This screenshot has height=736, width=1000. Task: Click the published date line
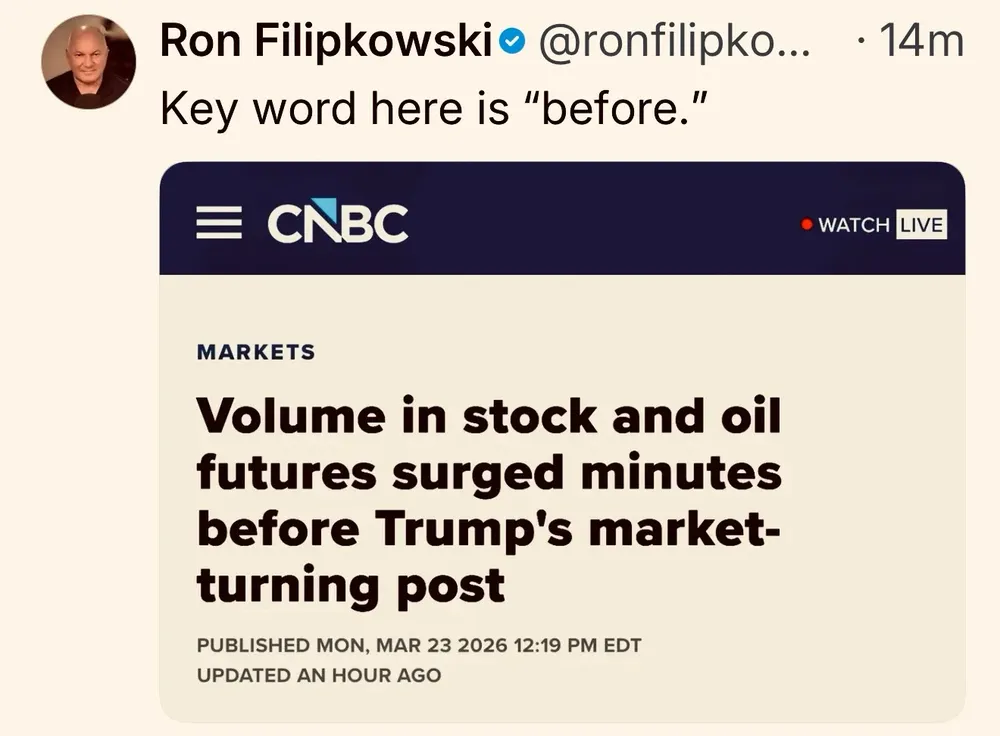[419, 645]
